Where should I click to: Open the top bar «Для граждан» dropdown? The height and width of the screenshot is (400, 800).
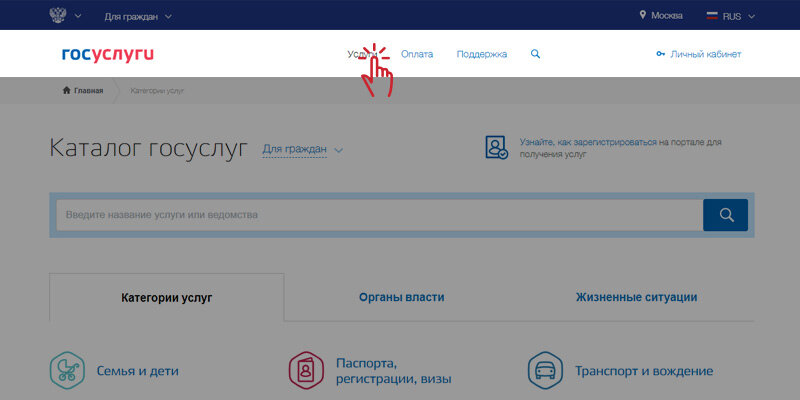[x=138, y=16]
